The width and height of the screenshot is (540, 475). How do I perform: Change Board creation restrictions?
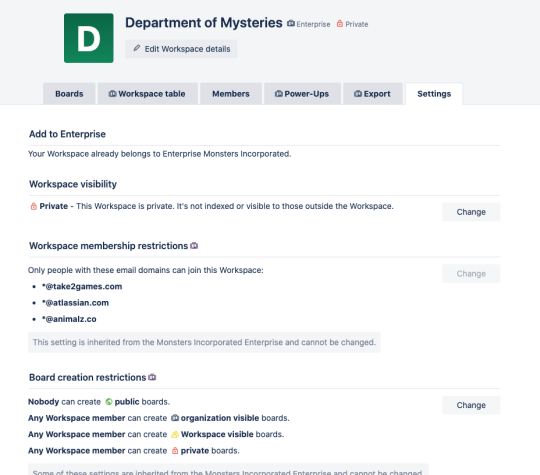pyautogui.click(x=471, y=405)
